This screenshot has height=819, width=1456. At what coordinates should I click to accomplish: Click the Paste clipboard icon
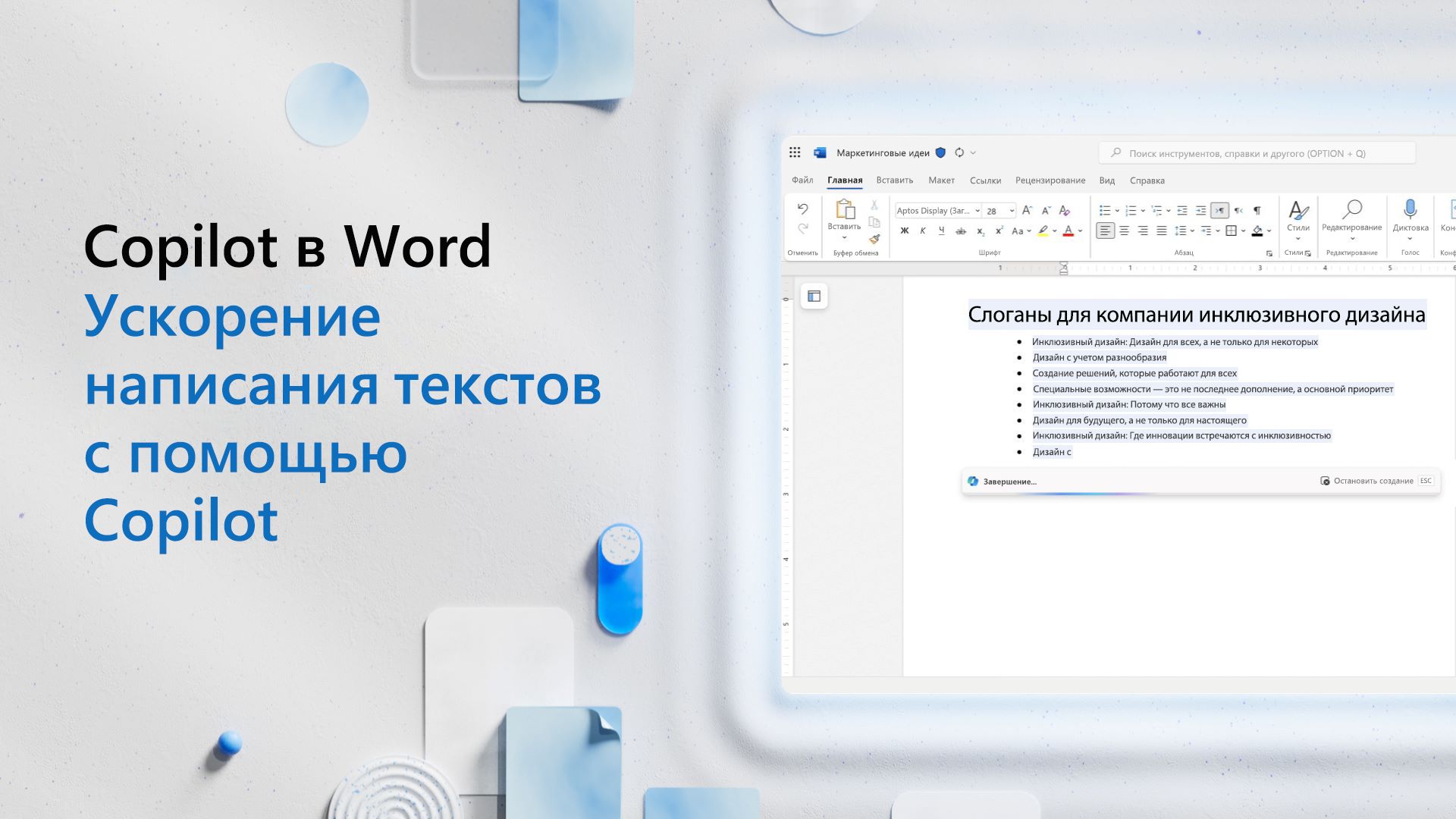pos(844,209)
